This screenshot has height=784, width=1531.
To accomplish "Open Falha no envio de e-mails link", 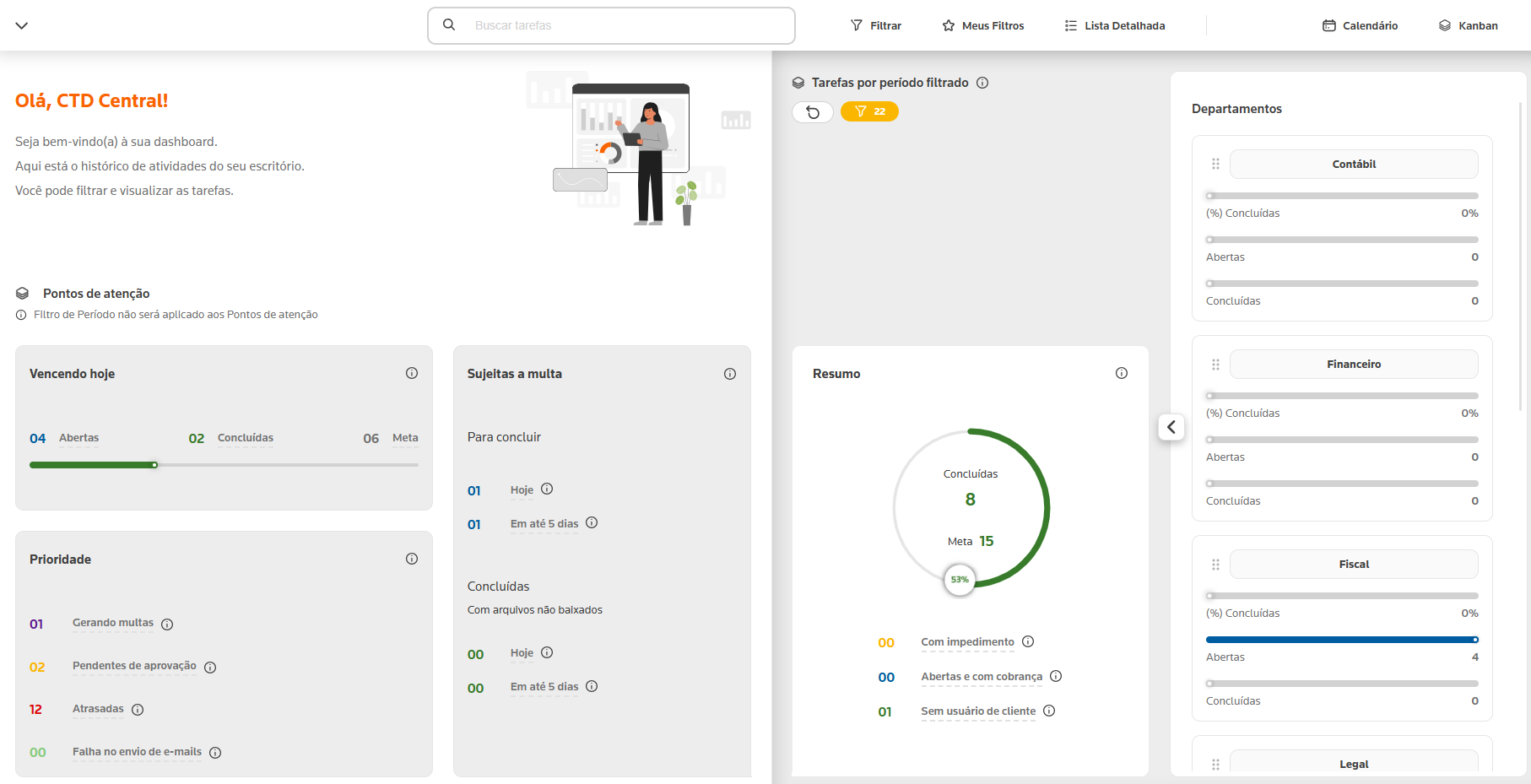I will (x=137, y=752).
